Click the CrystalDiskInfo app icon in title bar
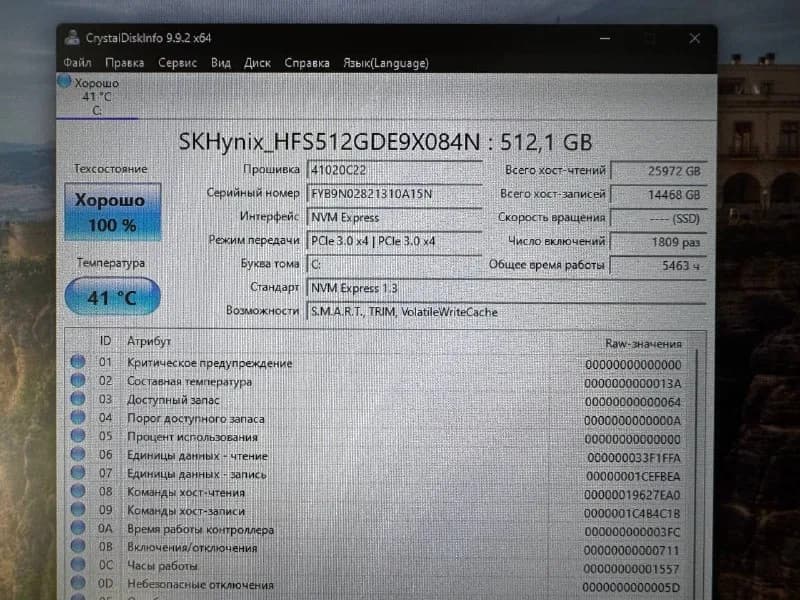This screenshot has width=800, height=600. [x=72, y=38]
